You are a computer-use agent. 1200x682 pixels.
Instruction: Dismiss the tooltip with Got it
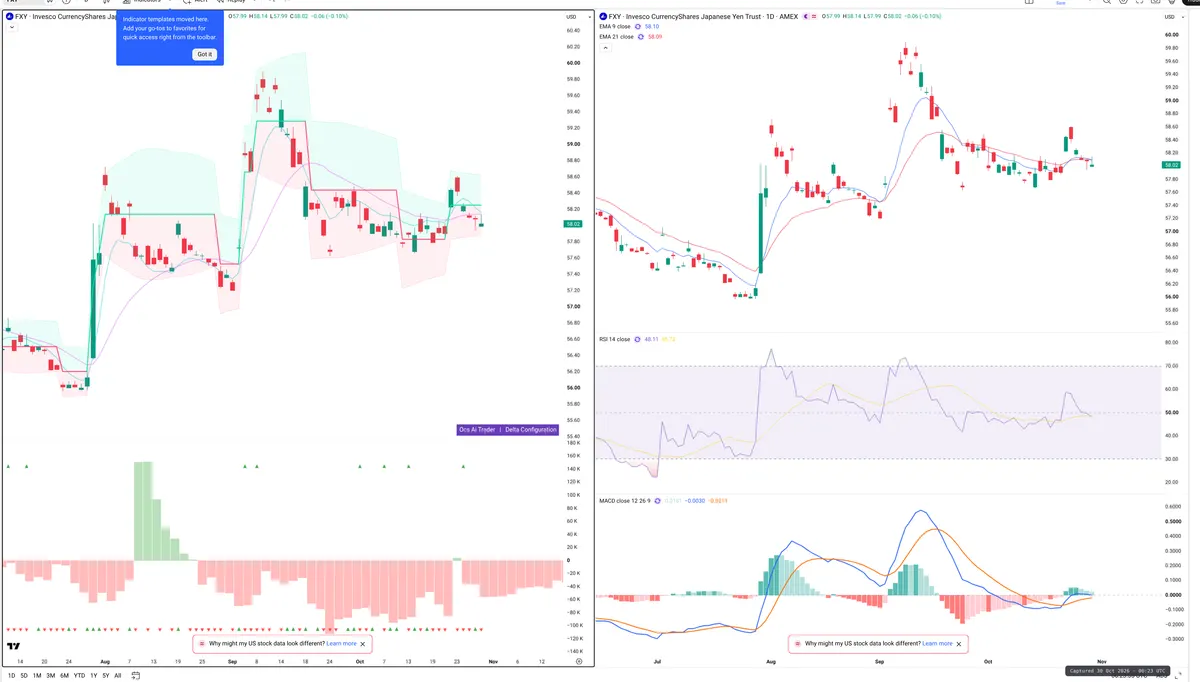[204, 54]
